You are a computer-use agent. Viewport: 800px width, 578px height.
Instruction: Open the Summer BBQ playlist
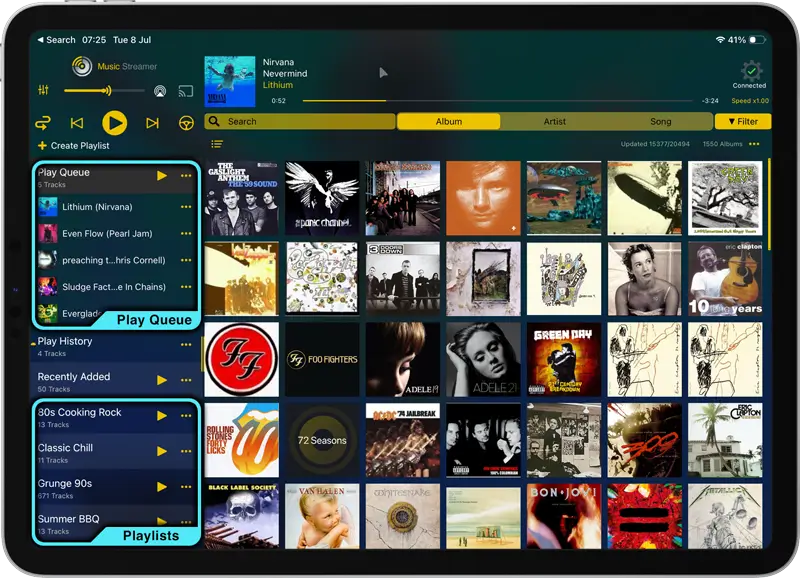click(68, 519)
